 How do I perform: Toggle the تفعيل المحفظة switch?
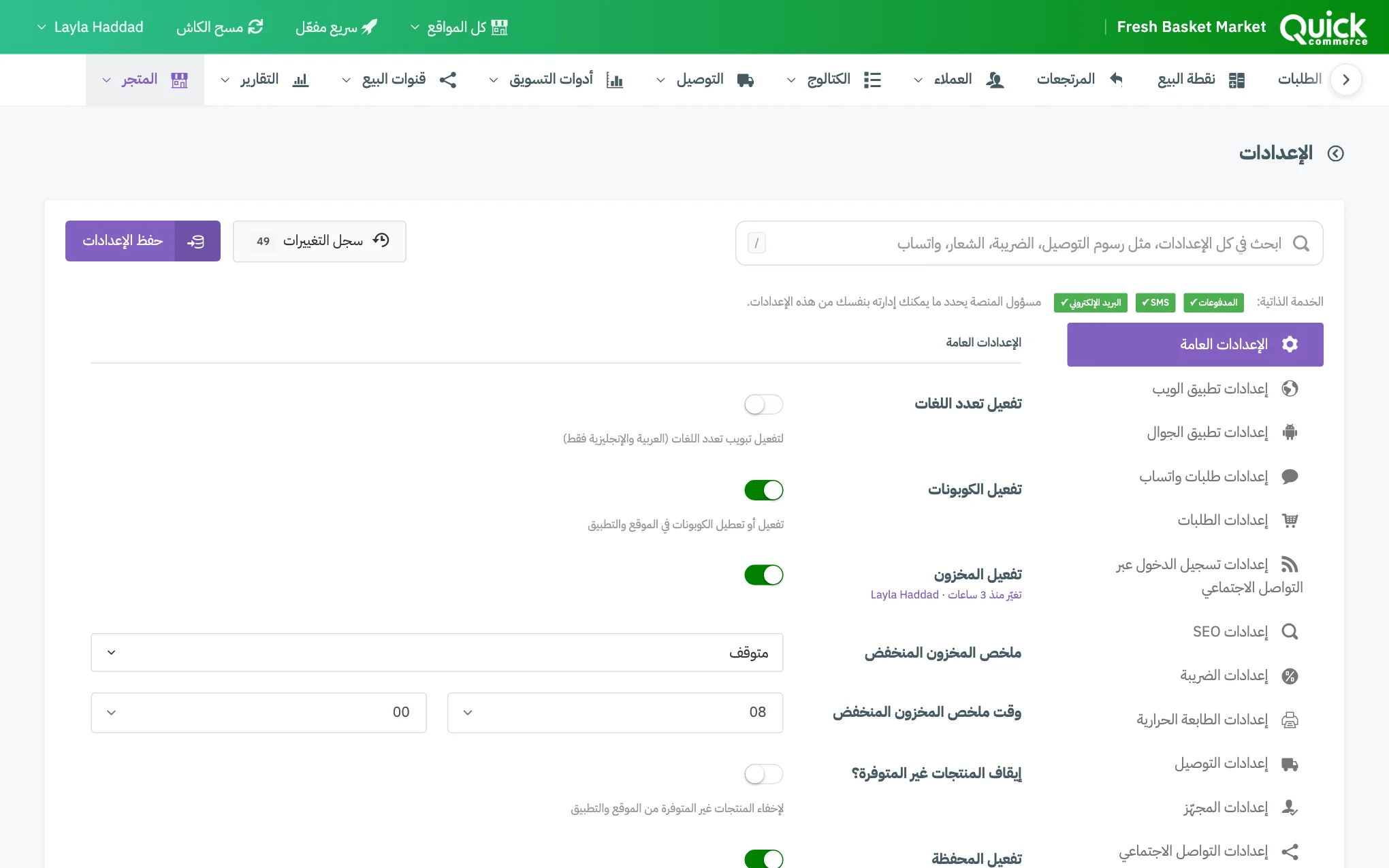point(764,859)
